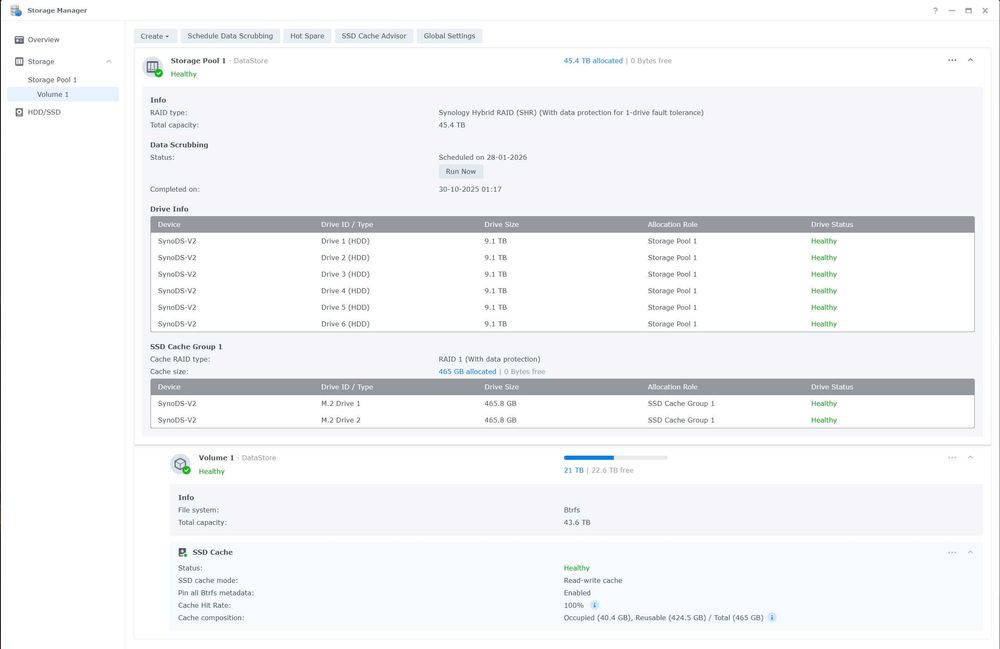
Task: Click Schedule Data Scrubbing button
Action: tap(230, 36)
